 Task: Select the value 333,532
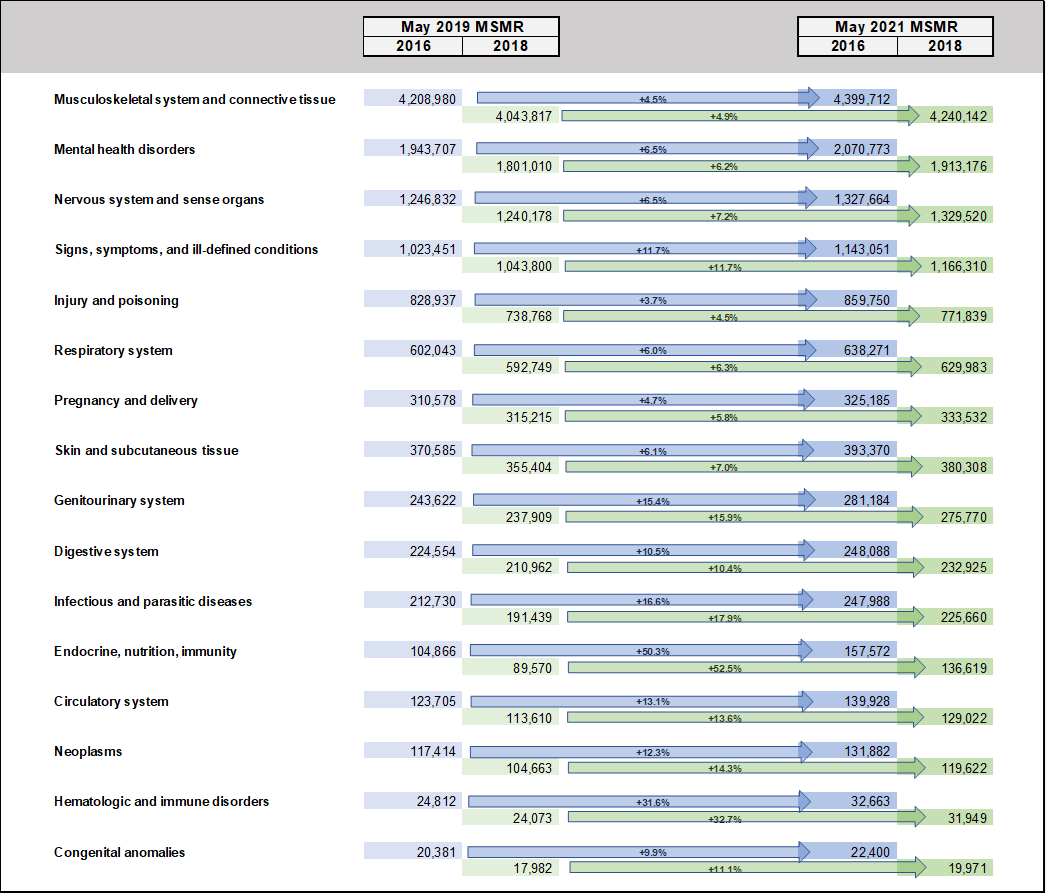click(x=964, y=417)
